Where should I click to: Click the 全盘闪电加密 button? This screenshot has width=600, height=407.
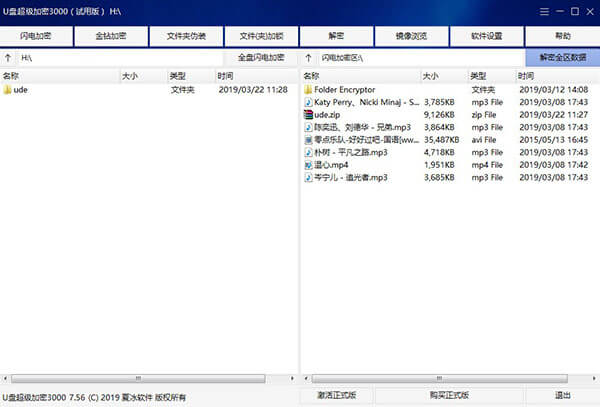click(x=261, y=58)
